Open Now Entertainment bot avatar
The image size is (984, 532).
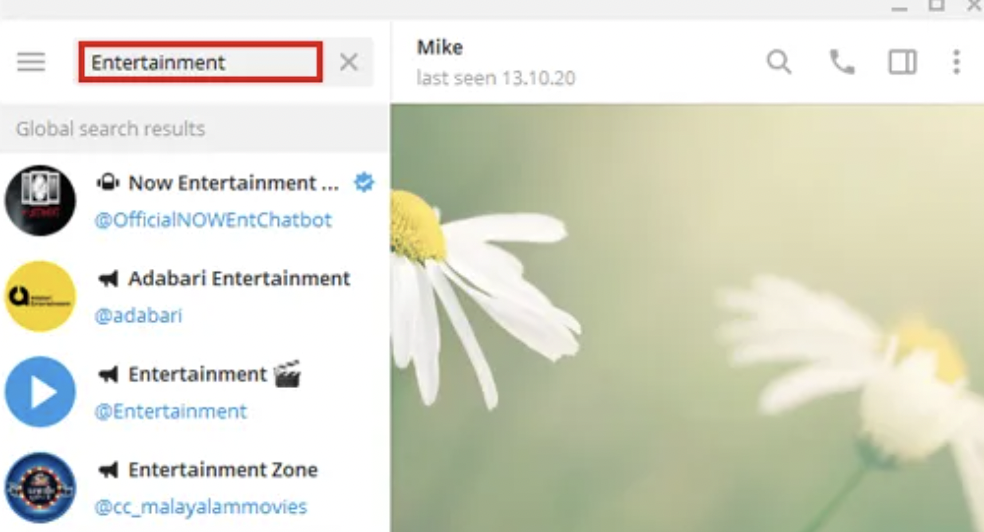(x=40, y=201)
